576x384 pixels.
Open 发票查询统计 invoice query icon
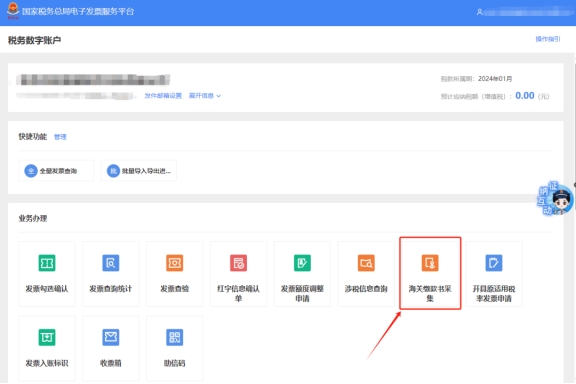(x=111, y=263)
